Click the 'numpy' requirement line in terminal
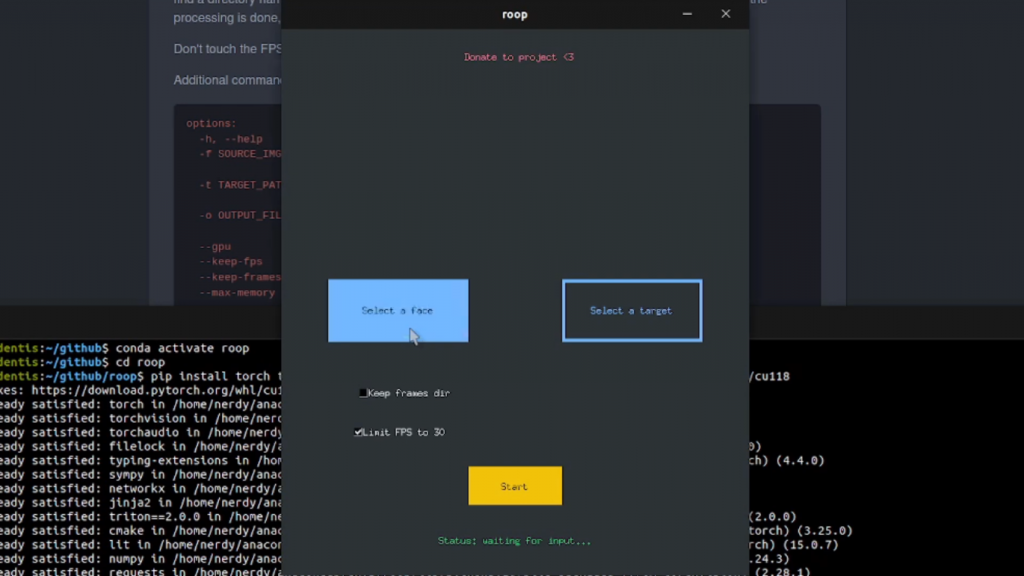The height and width of the screenshot is (576, 1024). (x=140, y=558)
